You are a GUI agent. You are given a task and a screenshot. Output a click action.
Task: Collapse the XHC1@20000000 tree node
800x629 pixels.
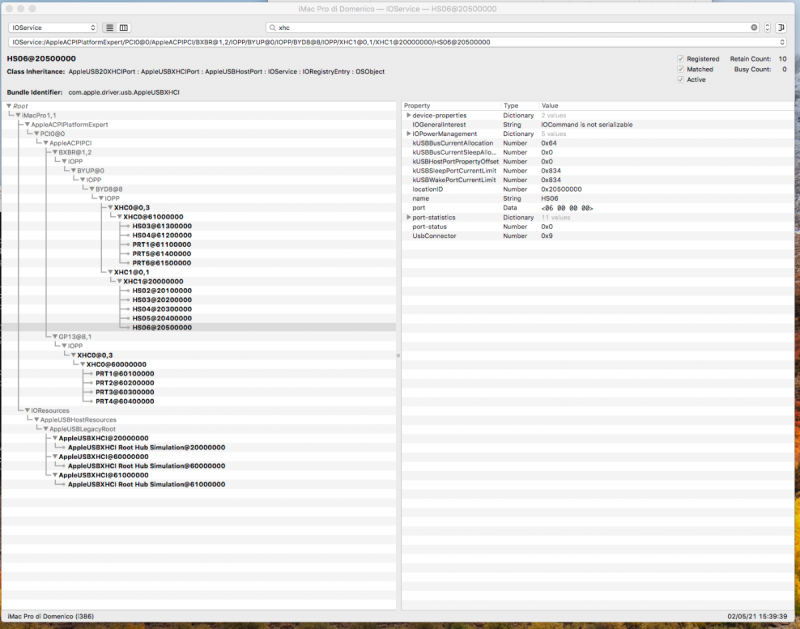(118, 281)
